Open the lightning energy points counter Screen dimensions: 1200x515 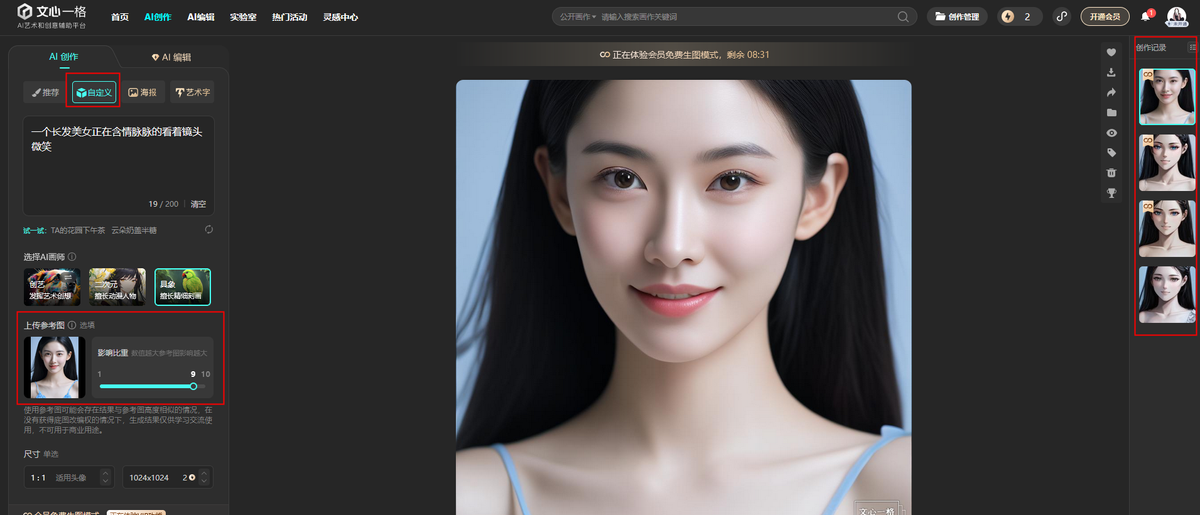tap(1019, 16)
